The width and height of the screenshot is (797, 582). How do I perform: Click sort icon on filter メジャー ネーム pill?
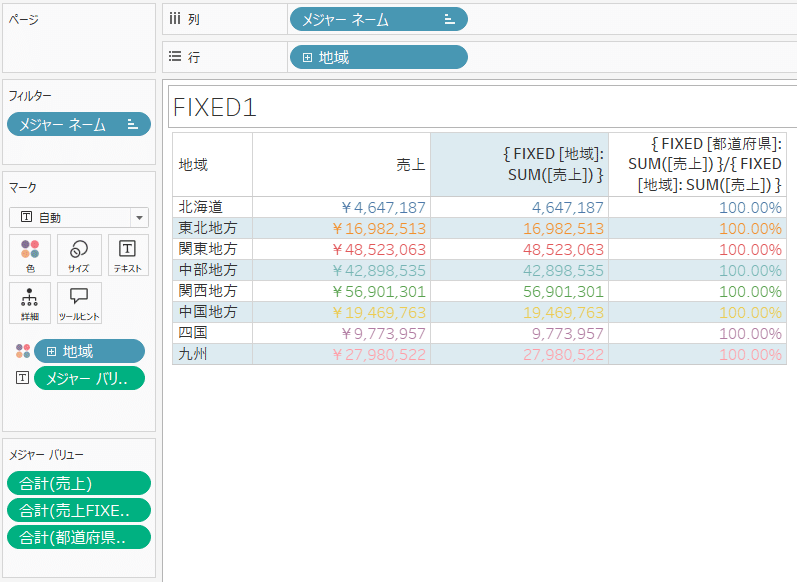point(132,124)
